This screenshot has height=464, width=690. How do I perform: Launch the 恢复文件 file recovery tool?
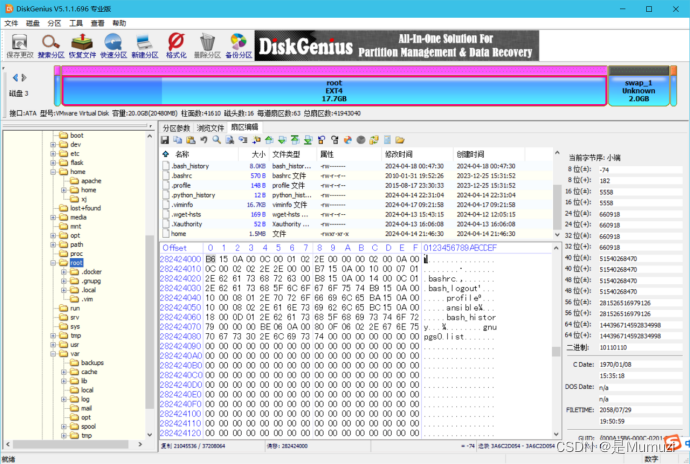pyautogui.click(x=82, y=46)
